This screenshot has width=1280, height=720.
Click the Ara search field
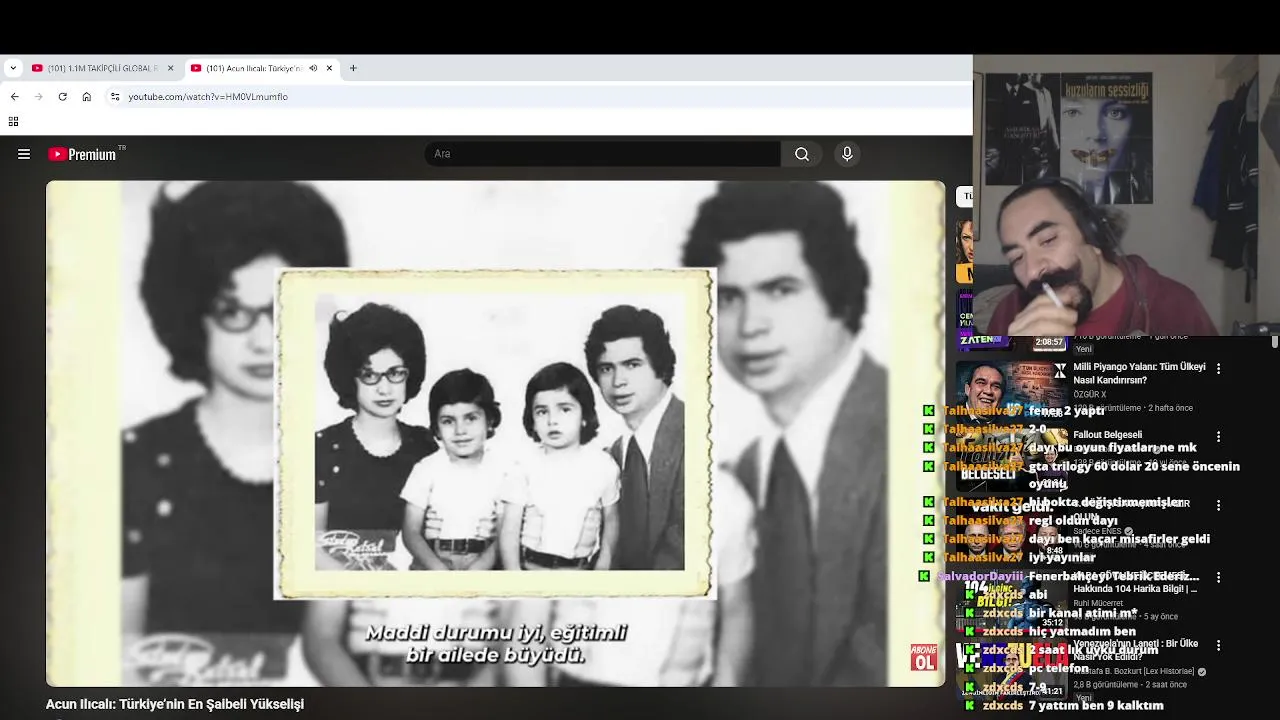(602, 154)
